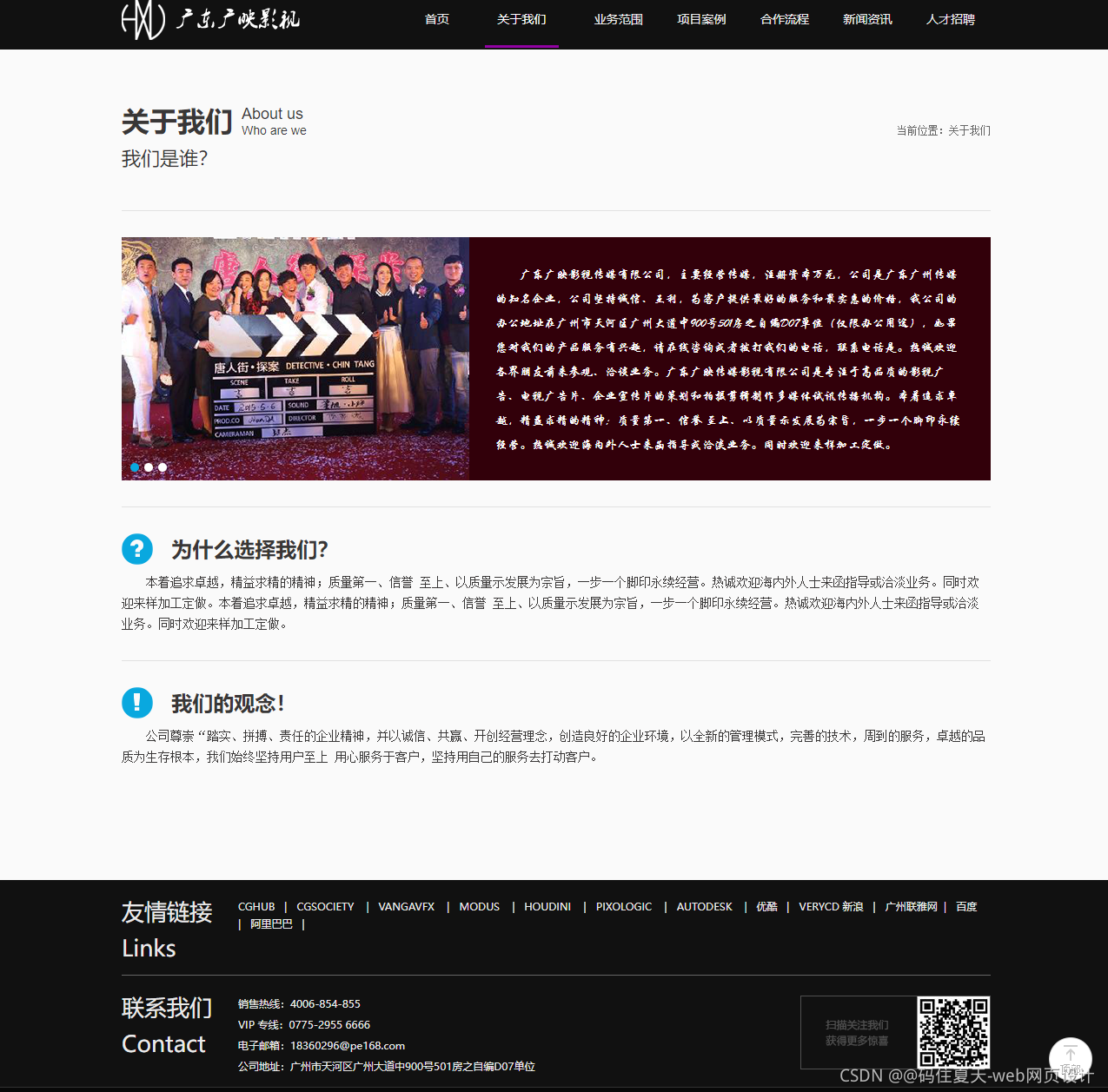This screenshot has width=1108, height=1092.
Task: Open the CGHUB friendly link
Action: coord(256,906)
